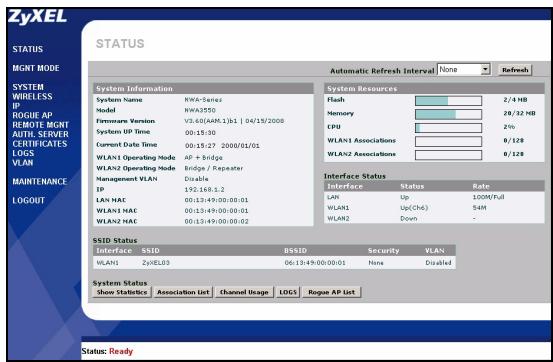Click WLAN1 Associations progress bar

[x=448, y=141]
